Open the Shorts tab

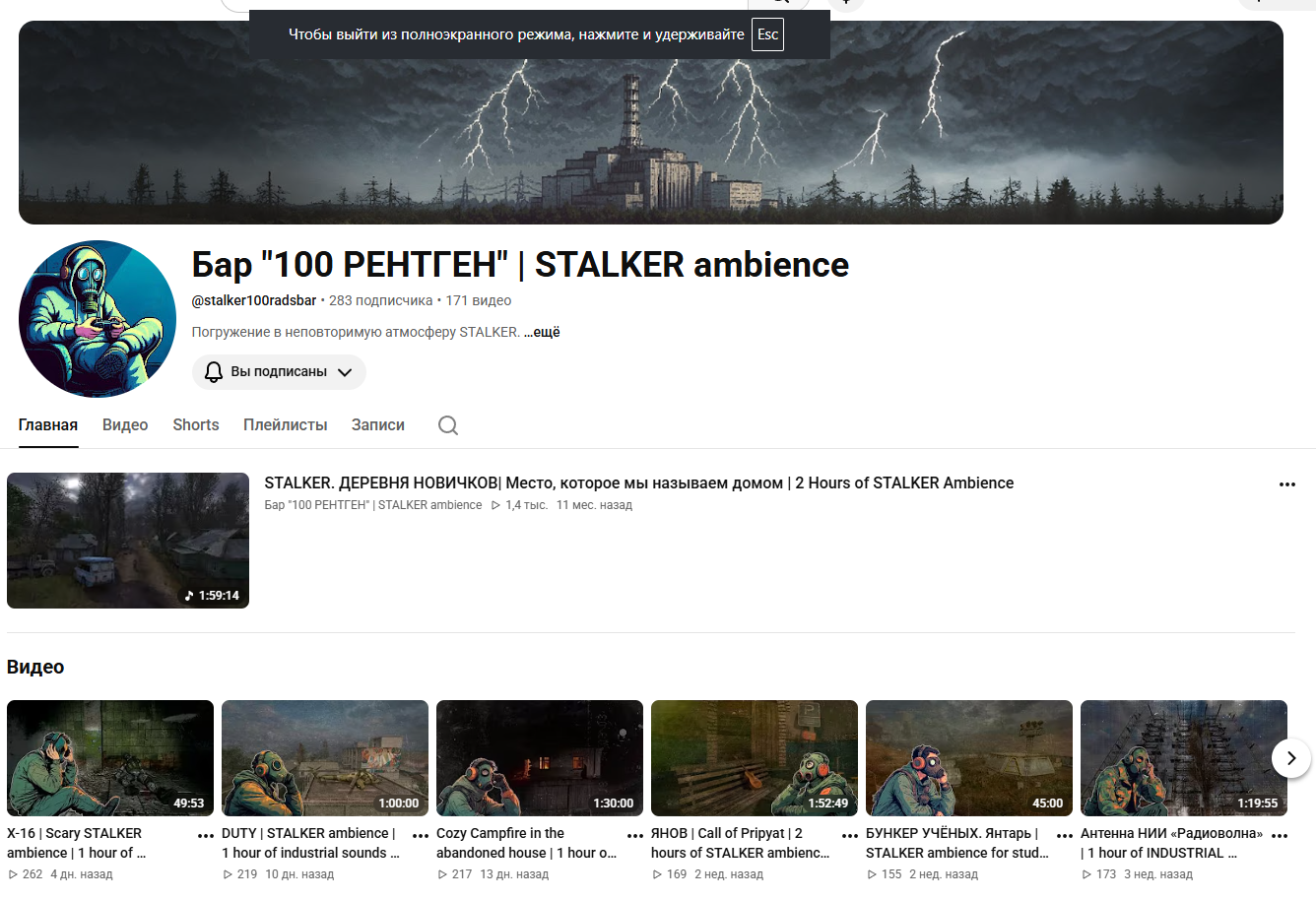196,425
